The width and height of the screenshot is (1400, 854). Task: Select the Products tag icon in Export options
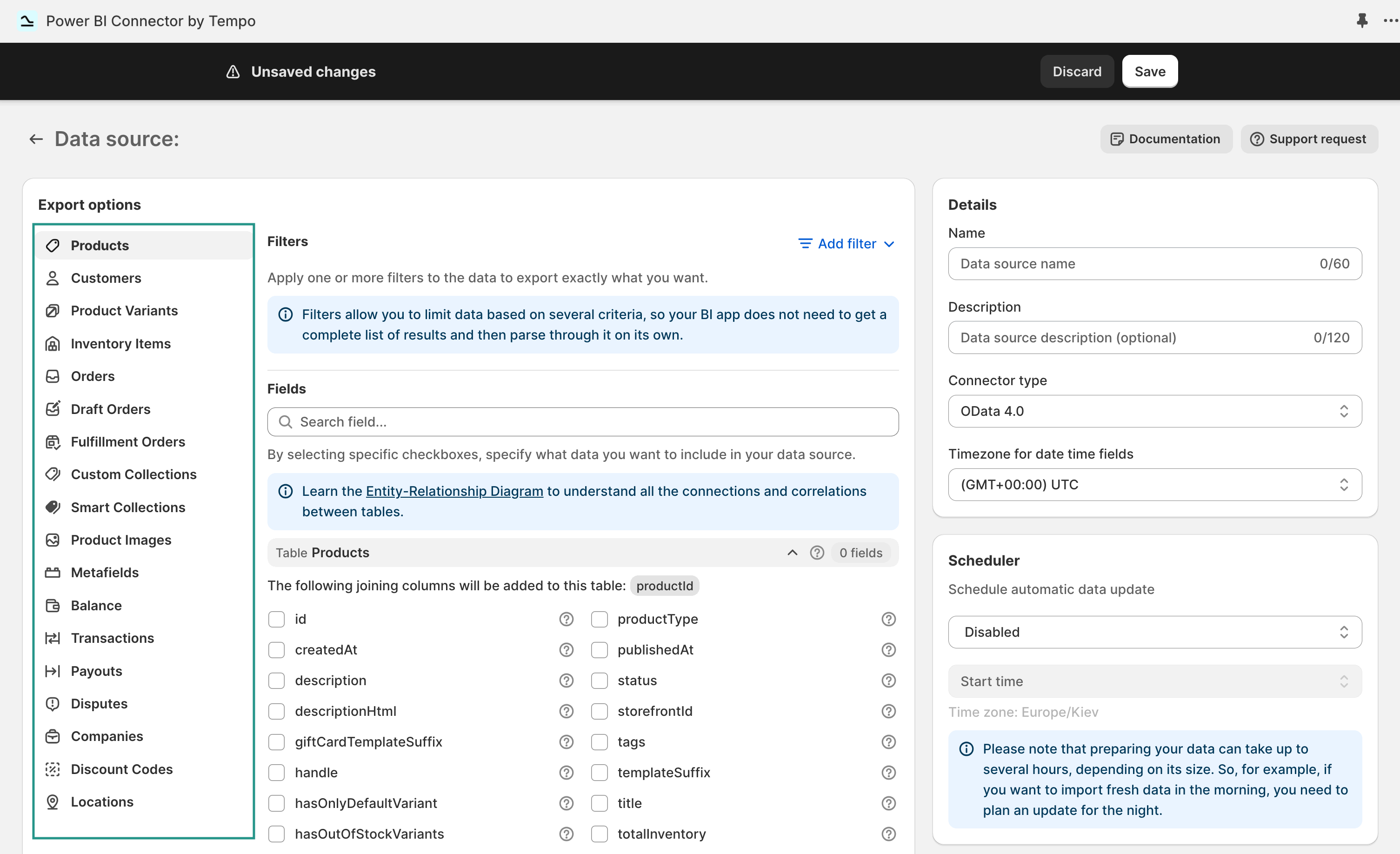coord(53,245)
